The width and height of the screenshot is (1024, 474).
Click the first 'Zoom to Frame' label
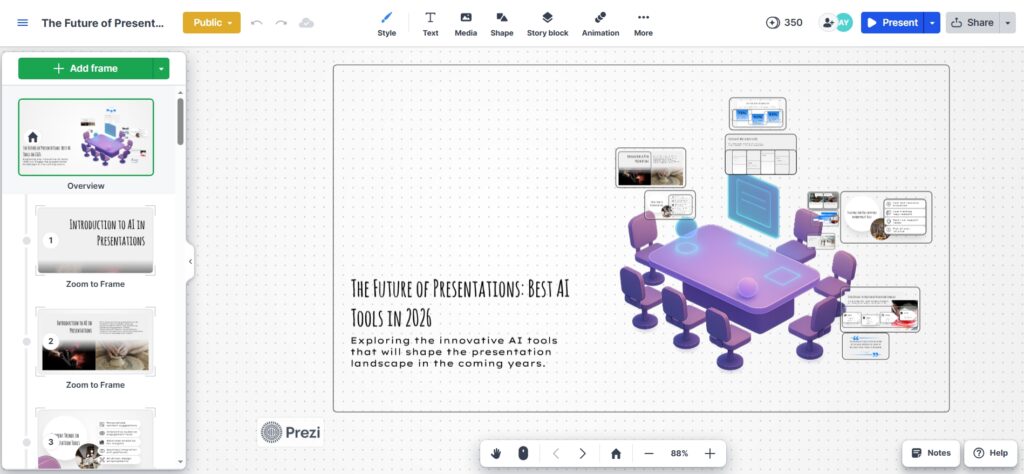95,284
